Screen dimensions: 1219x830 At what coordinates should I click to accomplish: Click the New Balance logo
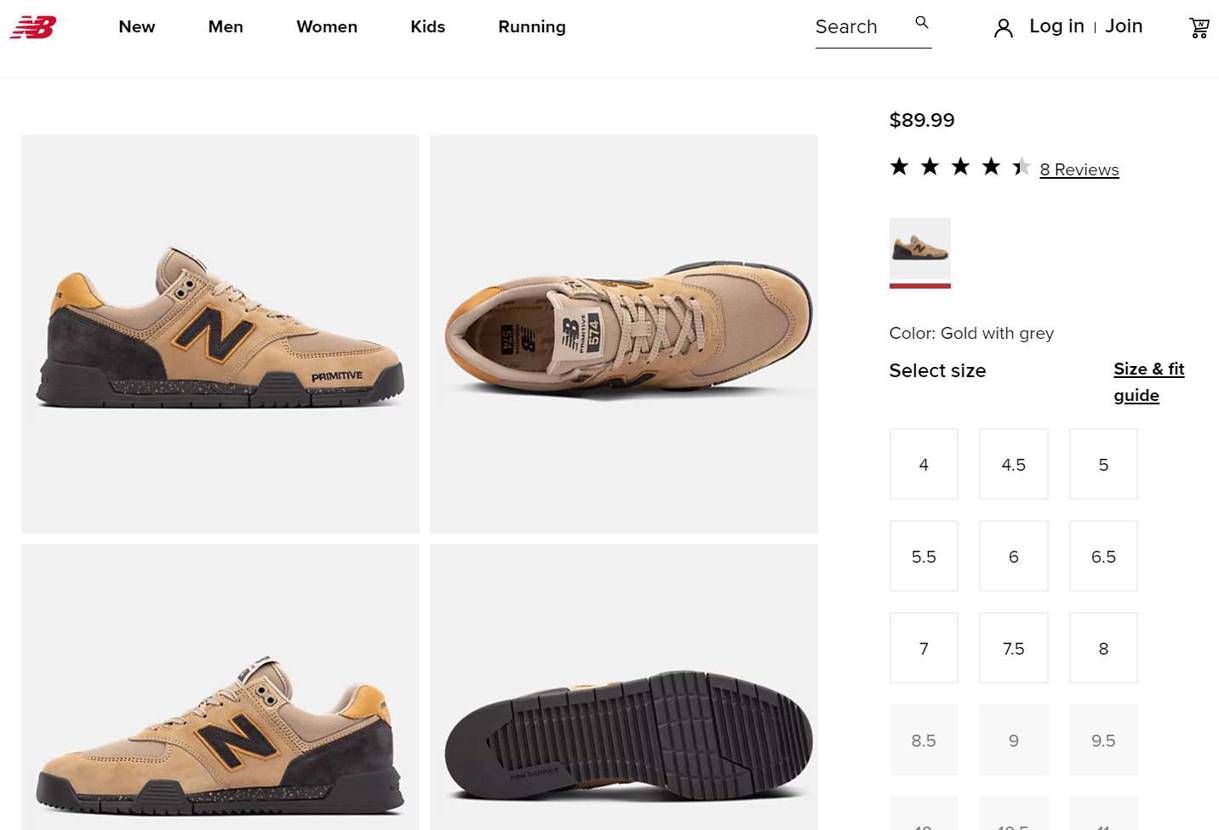(x=33, y=27)
